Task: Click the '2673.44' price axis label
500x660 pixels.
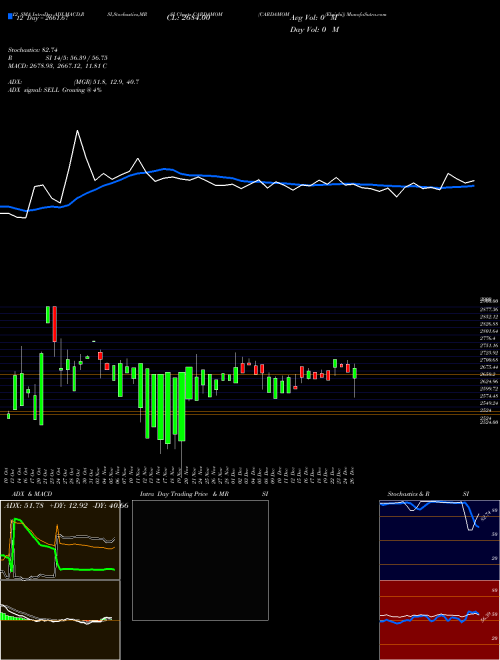Action: click(489, 367)
